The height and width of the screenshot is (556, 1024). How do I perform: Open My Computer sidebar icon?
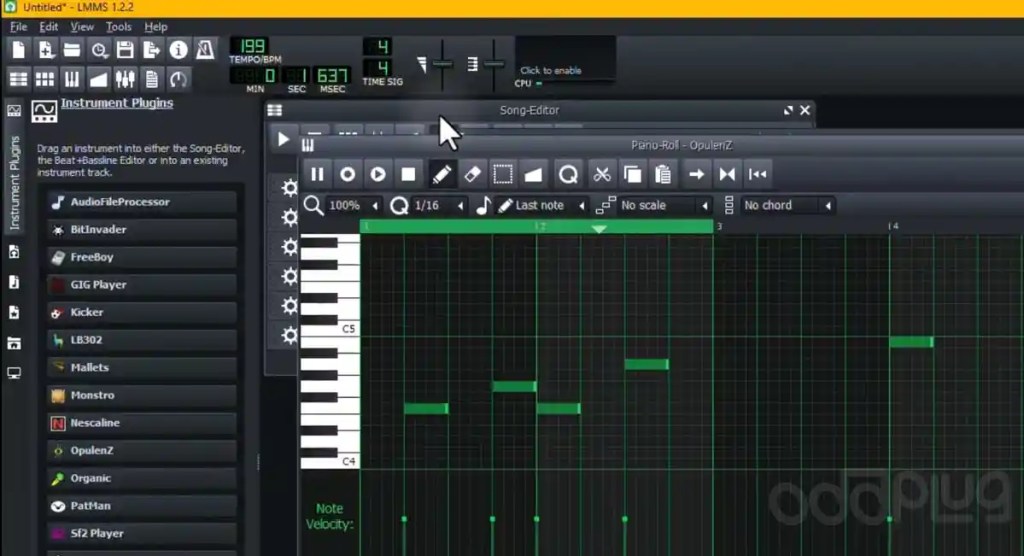pyautogui.click(x=14, y=373)
